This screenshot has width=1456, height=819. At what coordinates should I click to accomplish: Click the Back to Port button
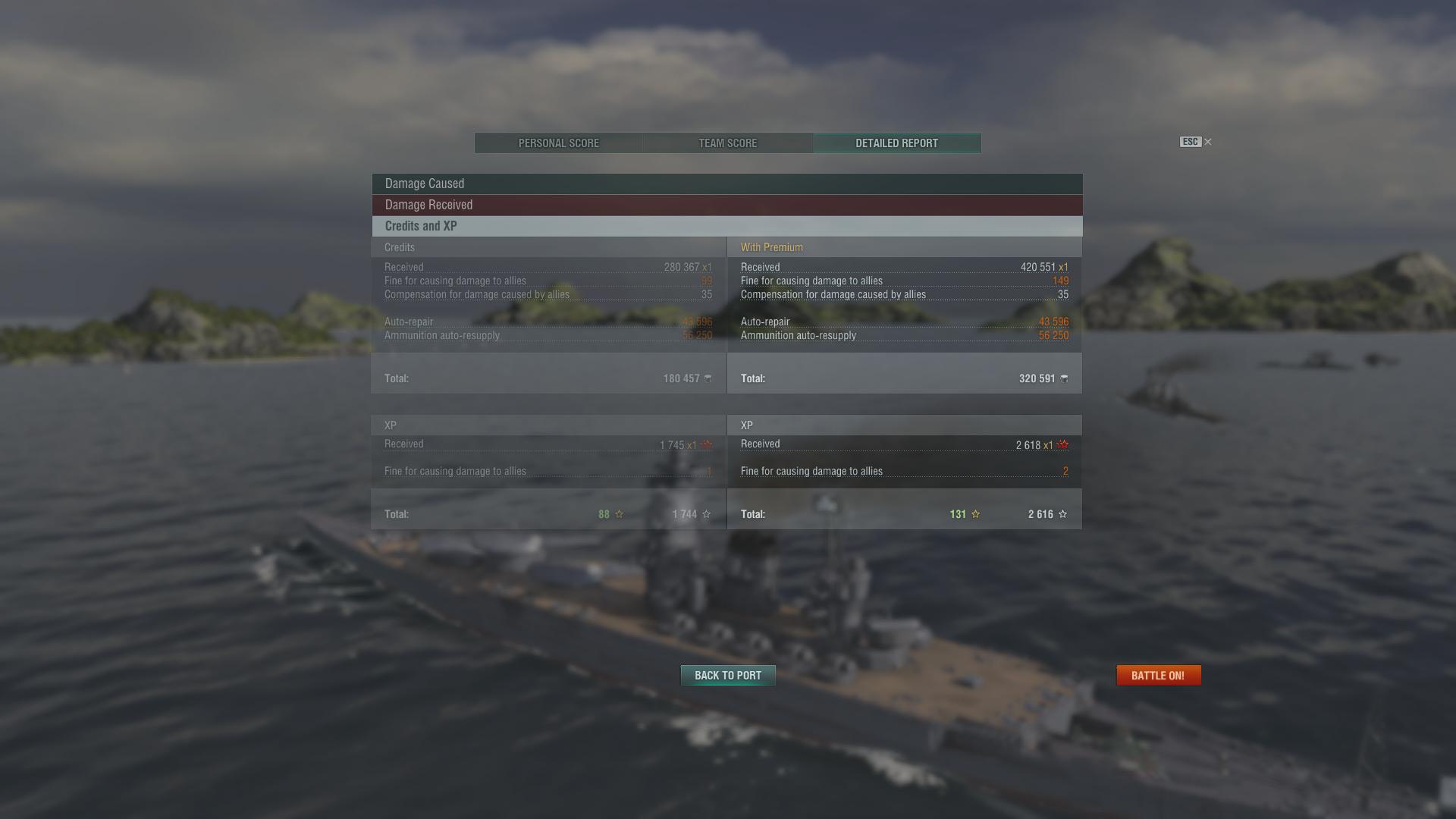[728, 676]
